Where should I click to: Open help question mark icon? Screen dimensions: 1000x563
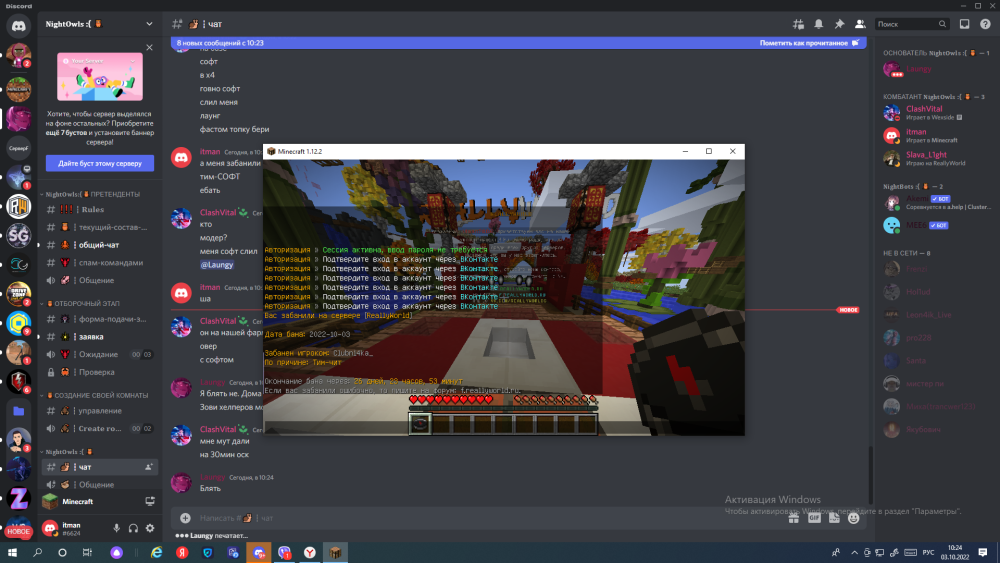click(x=985, y=24)
